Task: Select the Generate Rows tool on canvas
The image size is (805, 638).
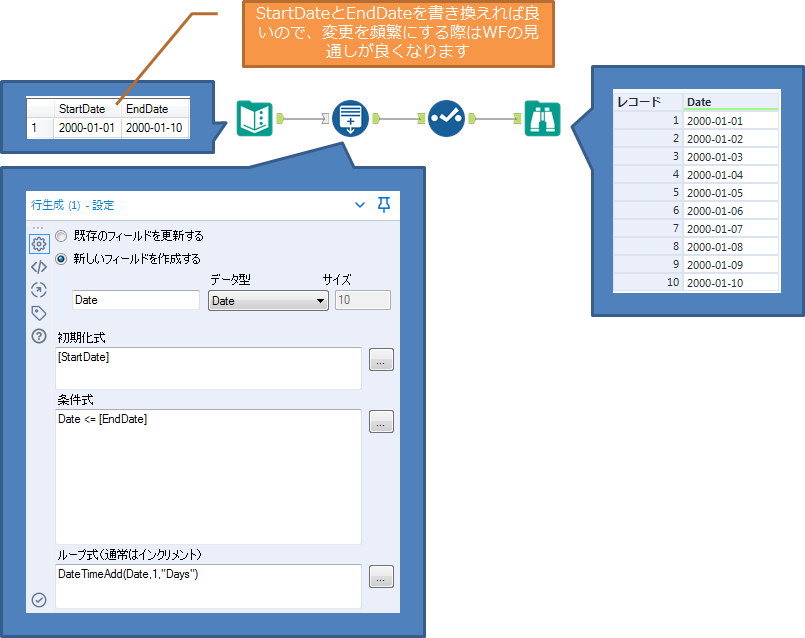Action: coord(349,119)
